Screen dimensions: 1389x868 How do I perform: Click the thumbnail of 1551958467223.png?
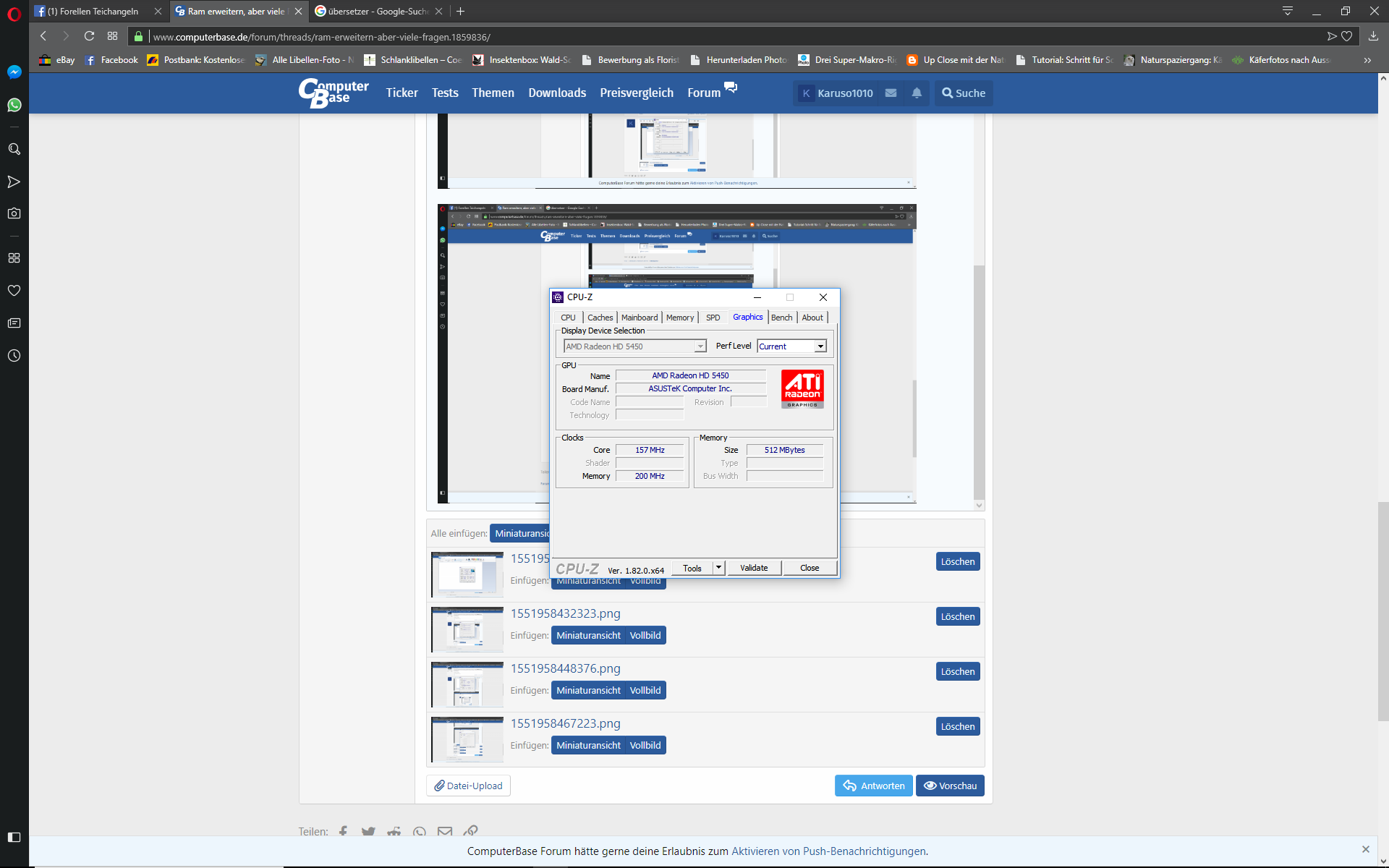click(467, 739)
